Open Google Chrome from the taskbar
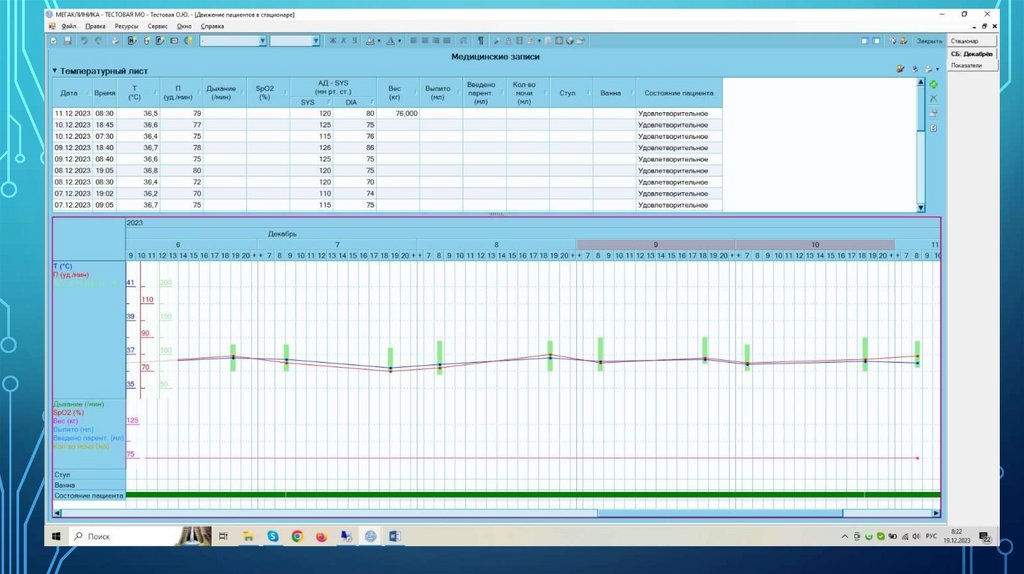 coord(297,537)
